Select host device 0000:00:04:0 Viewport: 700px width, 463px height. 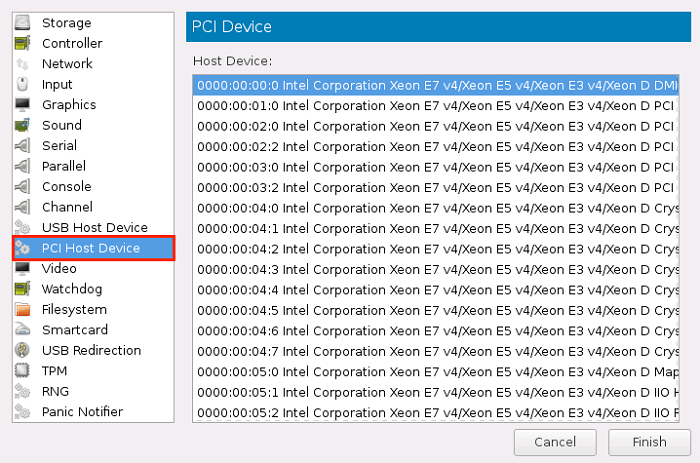pyautogui.click(x=436, y=209)
